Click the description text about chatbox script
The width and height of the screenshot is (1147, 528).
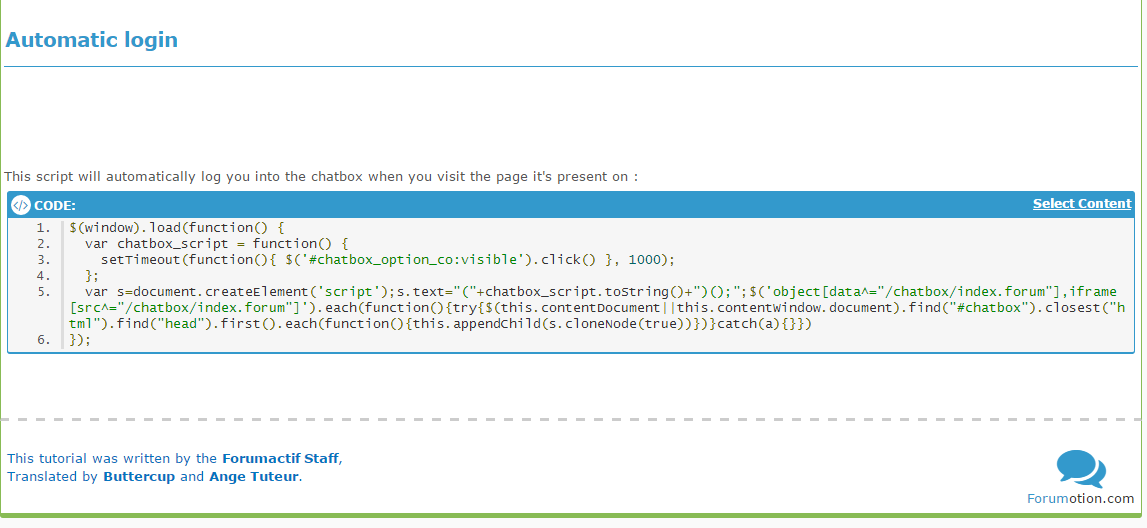(321, 177)
